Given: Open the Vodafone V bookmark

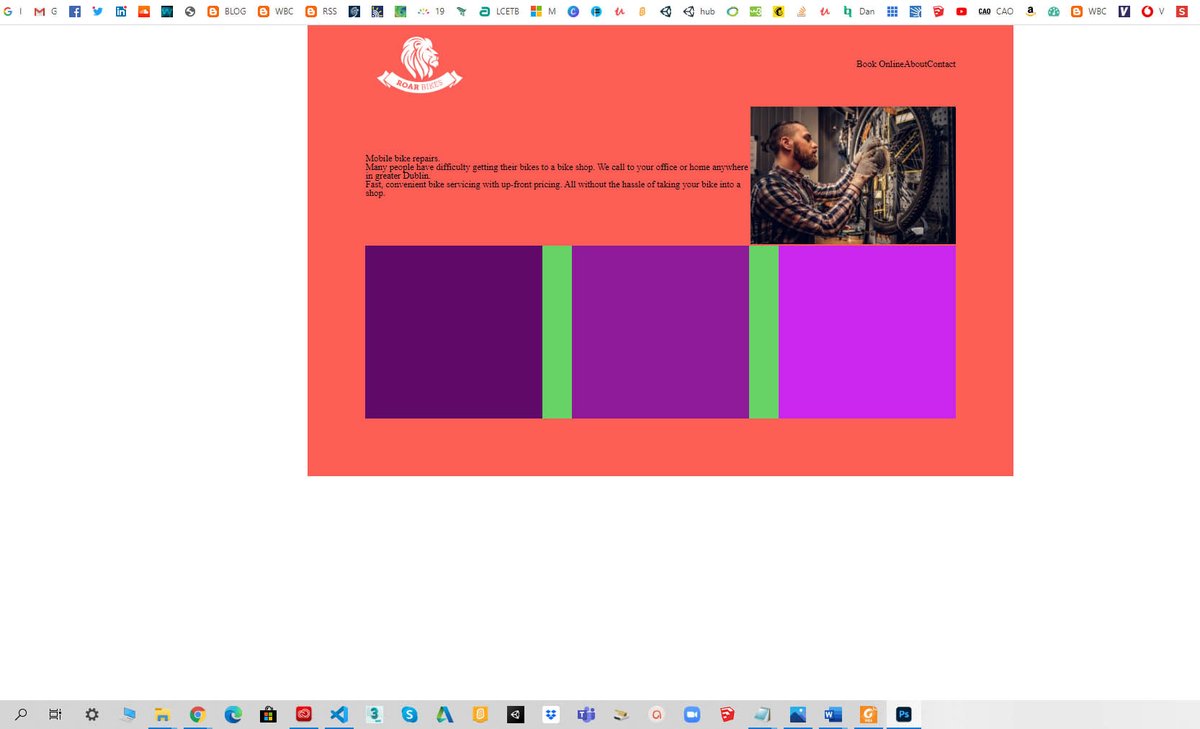Looking at the screenshot, I should click(x=1153, y=11).
